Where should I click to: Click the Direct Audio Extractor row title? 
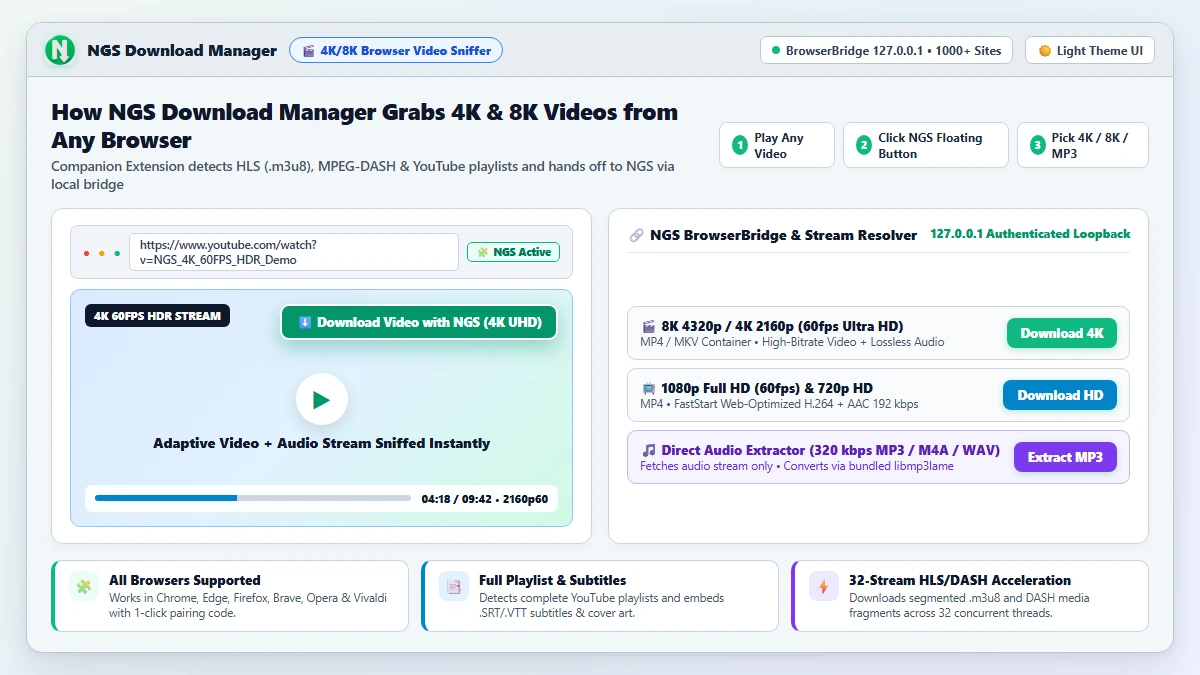[830, 450]
